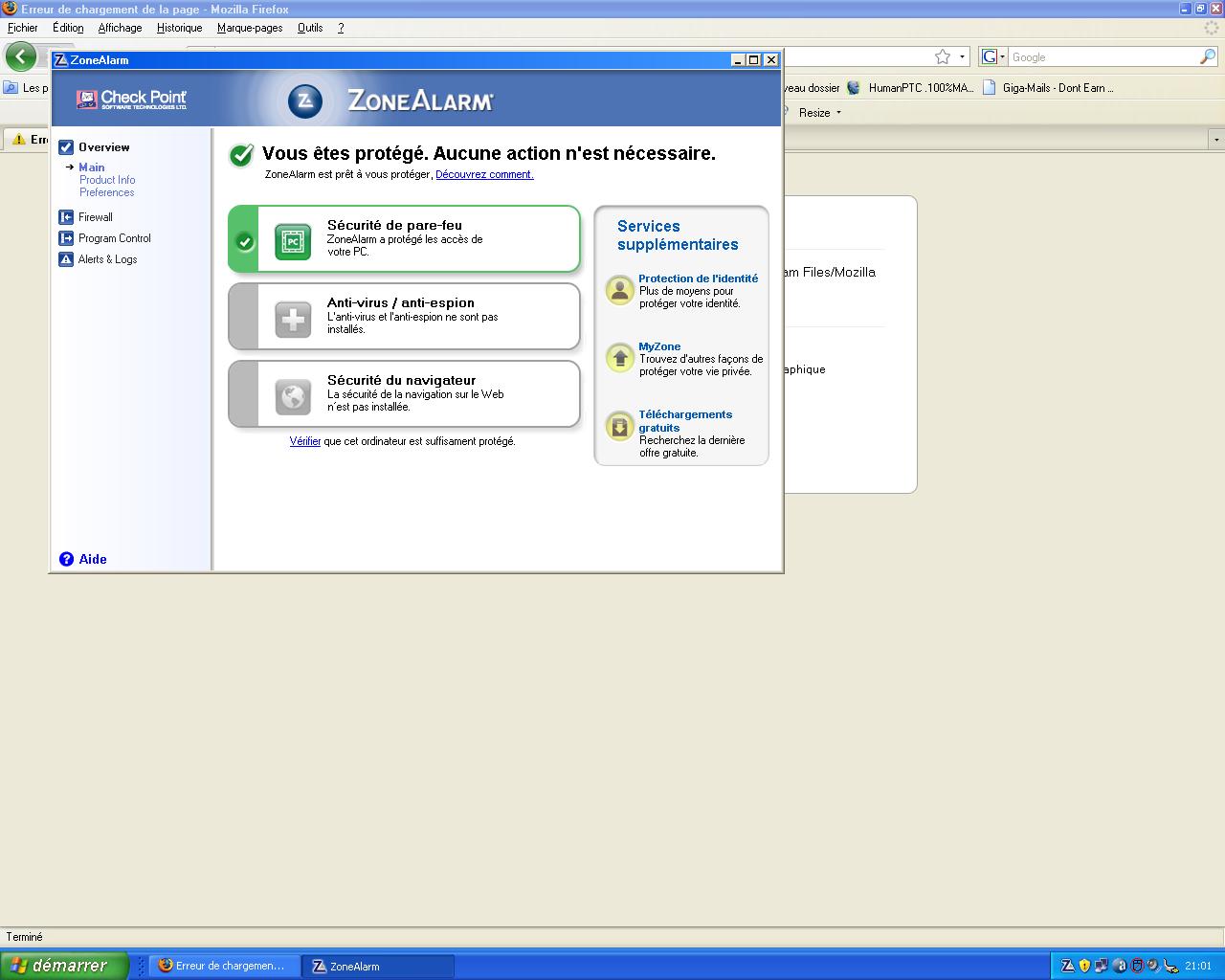Select Alerts & Logs in sidebar
The width and height of the screenshot is (1225, 980).
[107, 259]
